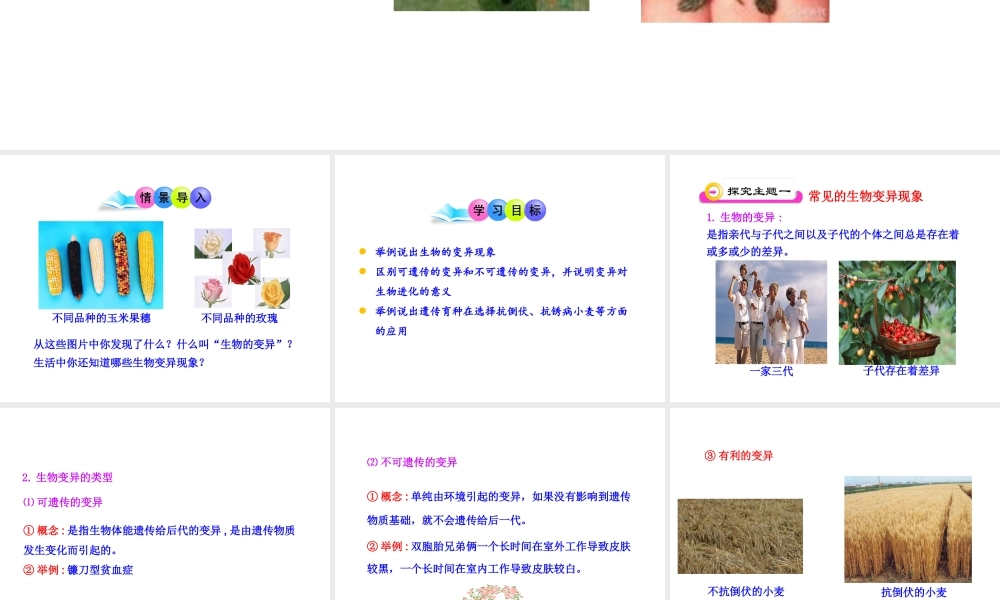Click the subheading ⑵ 不可遗传的变异
1000x600 pixels.
point(411,462)
